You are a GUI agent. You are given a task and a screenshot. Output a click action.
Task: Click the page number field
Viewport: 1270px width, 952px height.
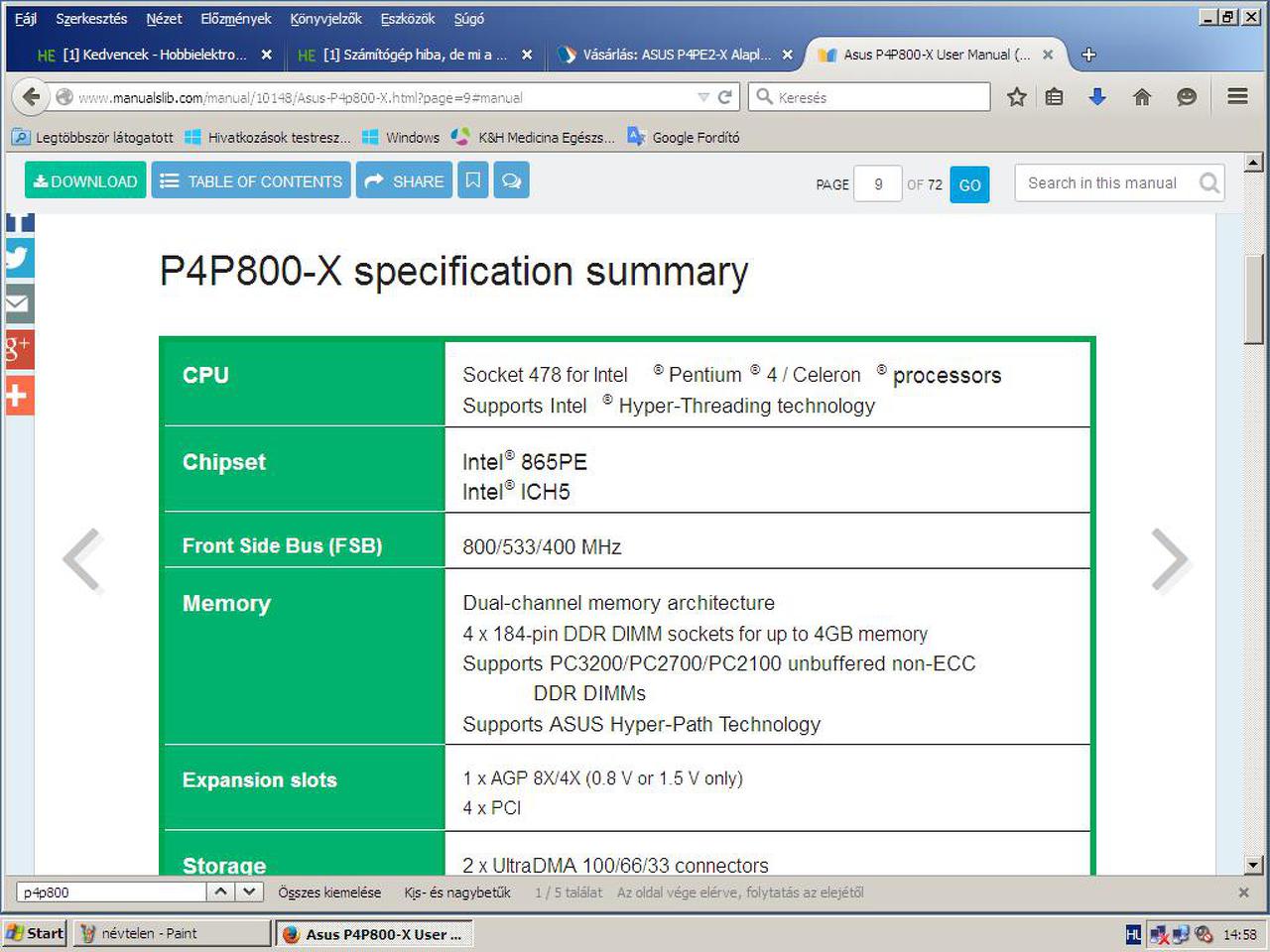(x=878, y=183)
